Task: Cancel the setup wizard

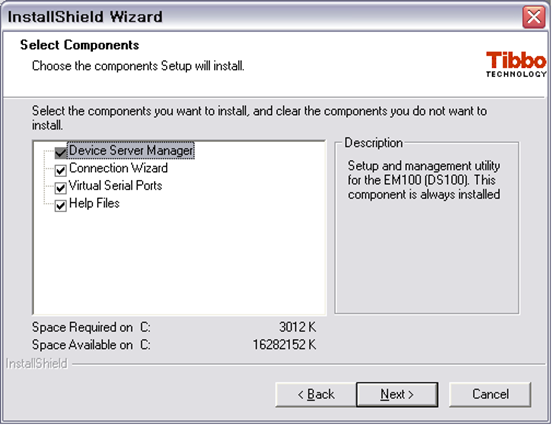Action: 490,394
